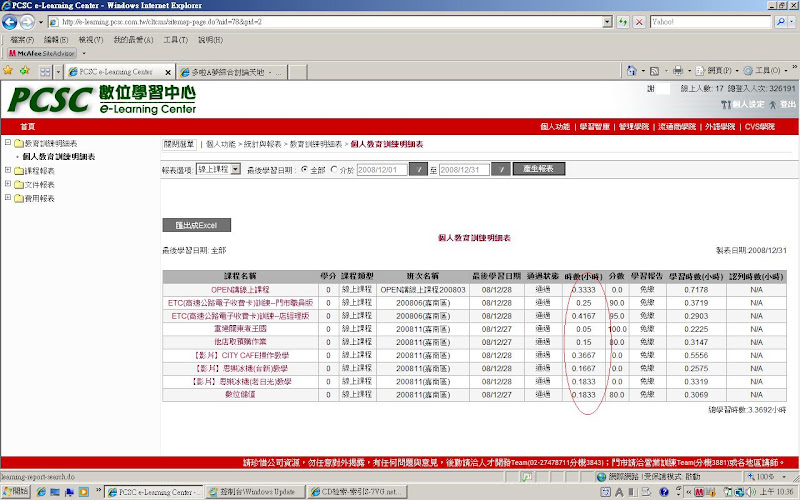Open the CVS學院 nav link

point(760,127)
